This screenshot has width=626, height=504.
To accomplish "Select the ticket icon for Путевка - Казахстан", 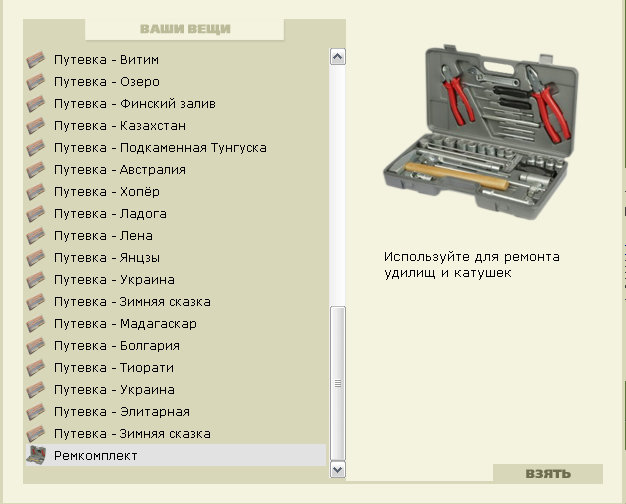I will pos(36,126).
